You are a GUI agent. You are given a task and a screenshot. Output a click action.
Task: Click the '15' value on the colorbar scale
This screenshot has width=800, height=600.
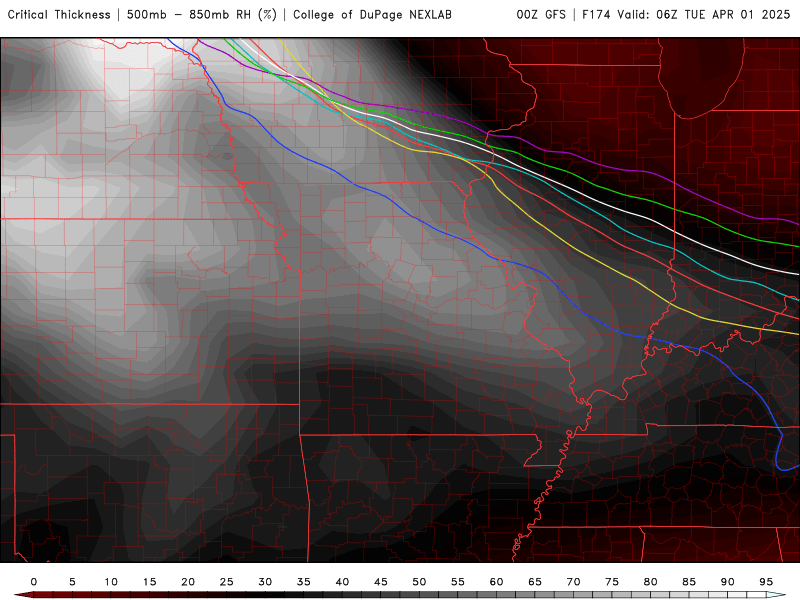pos(149,582)
